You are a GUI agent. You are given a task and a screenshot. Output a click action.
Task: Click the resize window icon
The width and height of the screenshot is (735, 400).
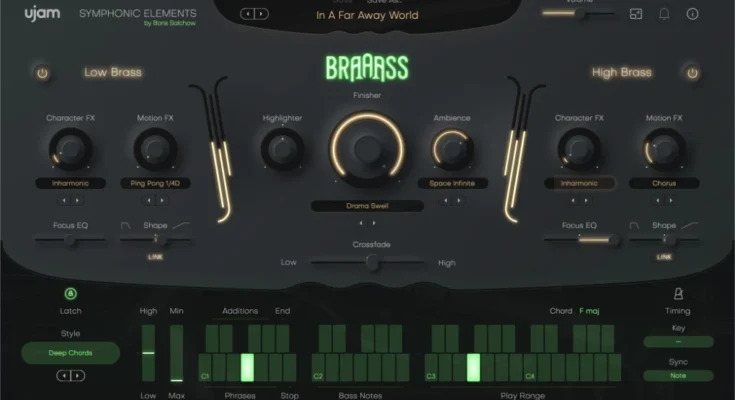pyautogui.click(x=636, y=14)
